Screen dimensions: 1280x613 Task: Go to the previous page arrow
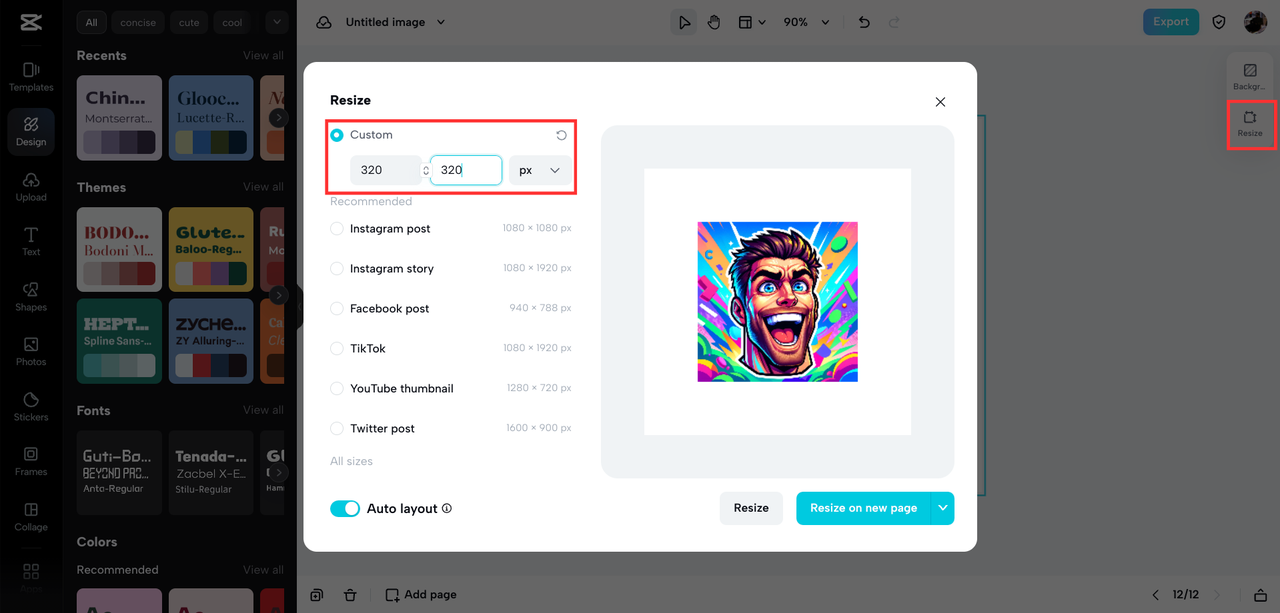pyautogui.click(x=1155, y=594)
